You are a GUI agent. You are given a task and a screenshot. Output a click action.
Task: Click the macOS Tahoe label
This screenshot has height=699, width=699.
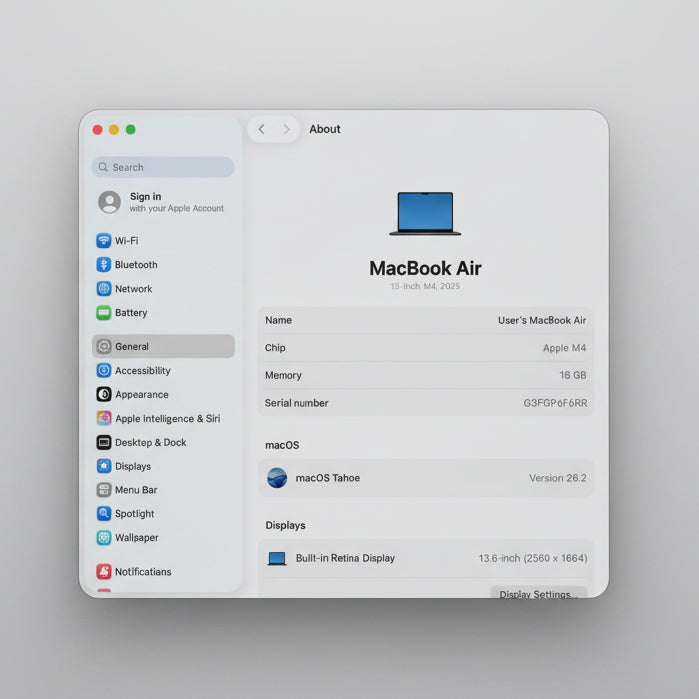pyautogui.click(x=328, y=478)
